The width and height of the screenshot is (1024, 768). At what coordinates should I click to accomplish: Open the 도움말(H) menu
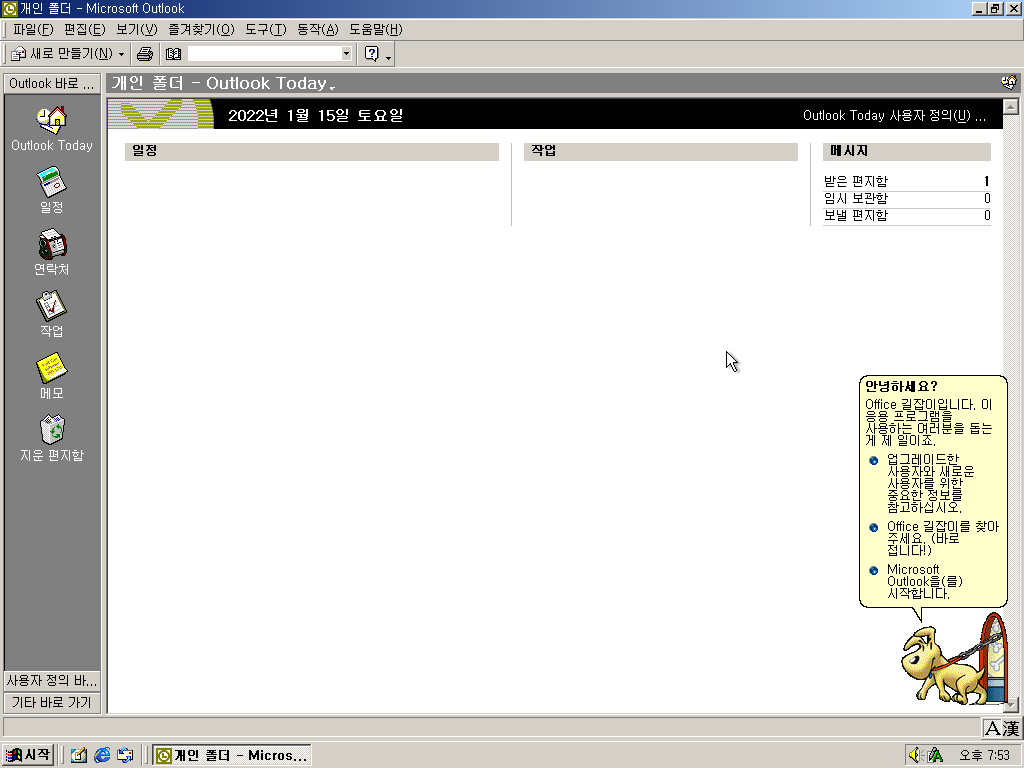click(376, 29)
